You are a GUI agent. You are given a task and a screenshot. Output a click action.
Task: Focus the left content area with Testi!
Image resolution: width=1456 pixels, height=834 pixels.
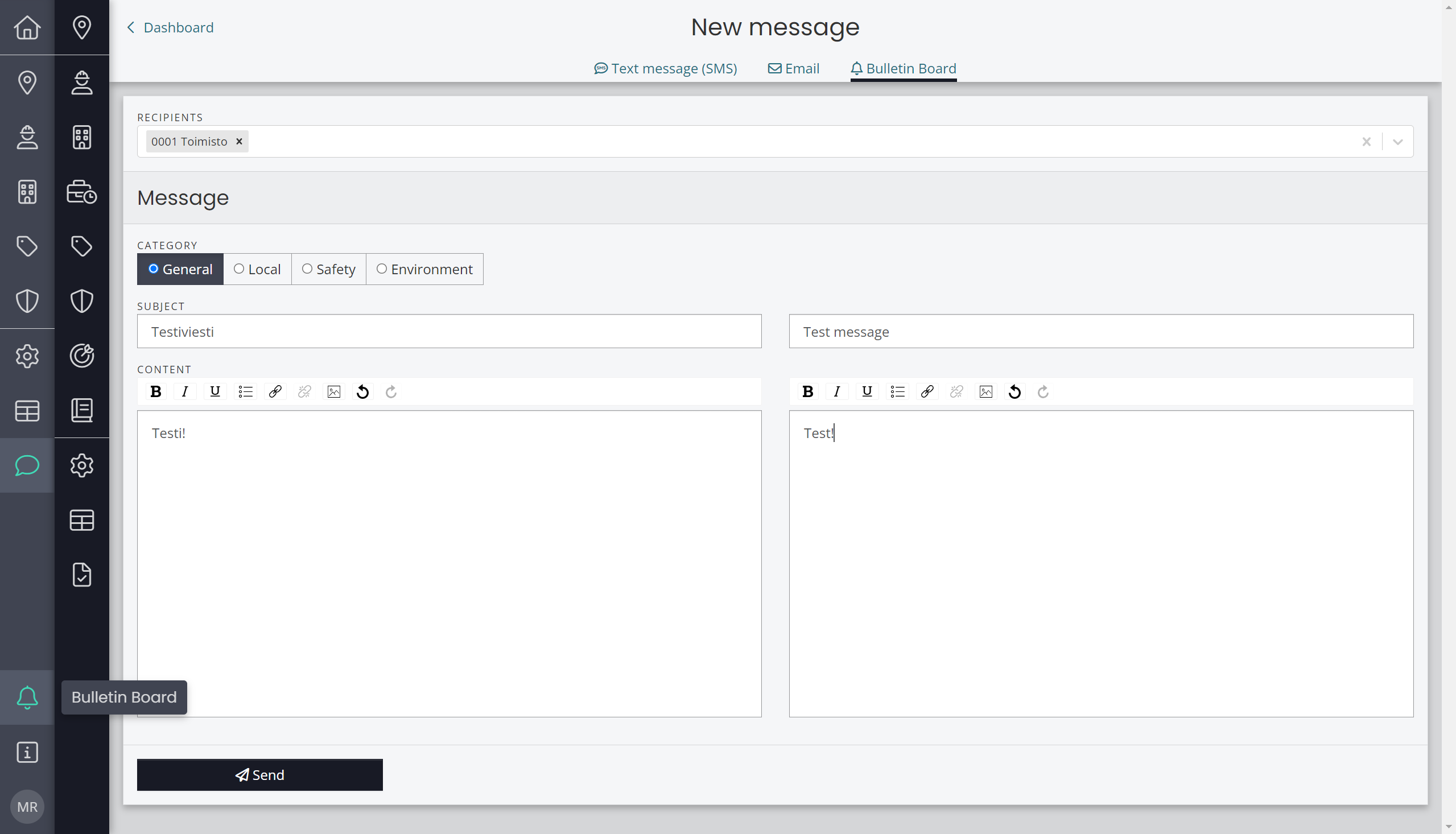click(449, 563)
